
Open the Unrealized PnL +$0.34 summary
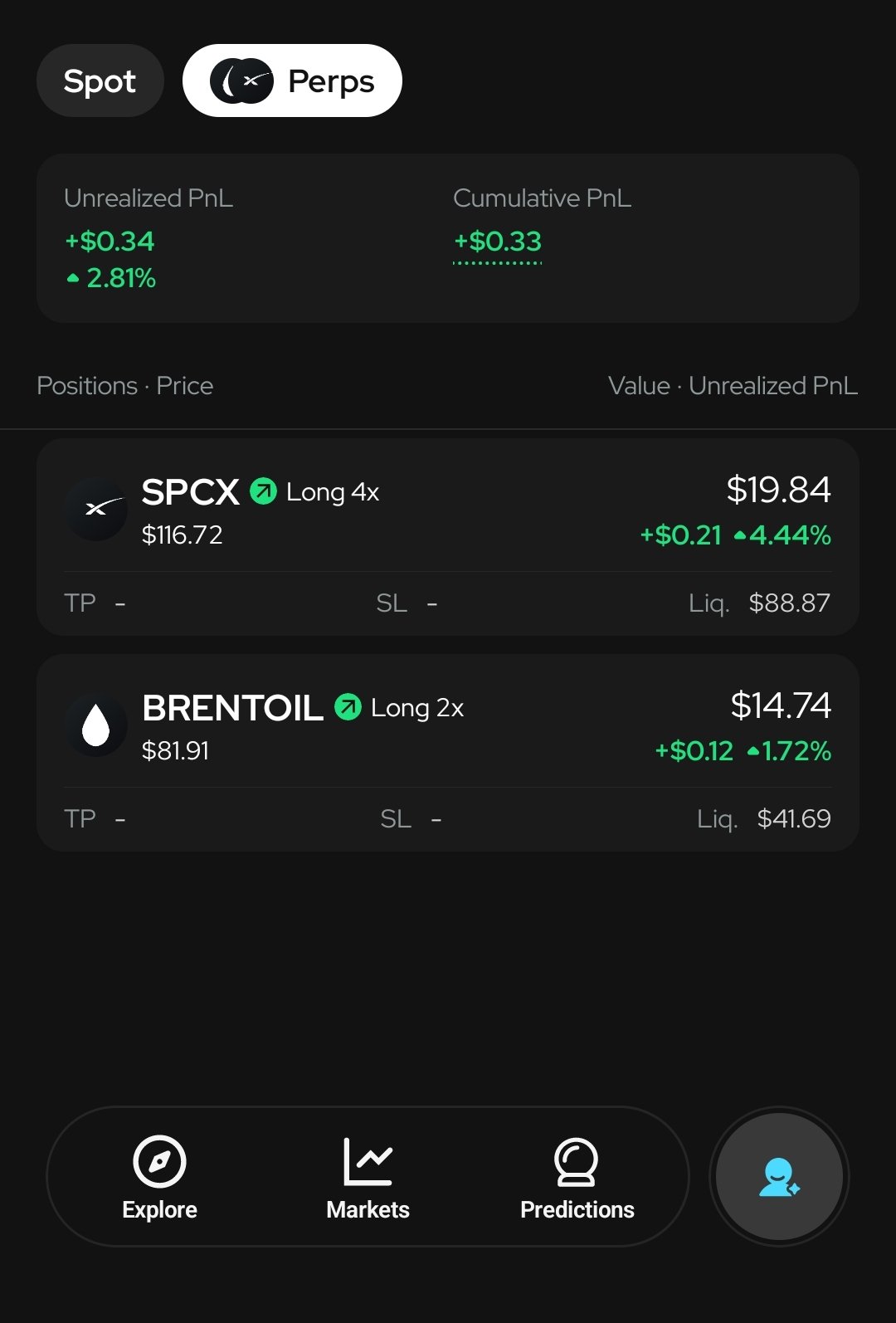tap(110, 241)
